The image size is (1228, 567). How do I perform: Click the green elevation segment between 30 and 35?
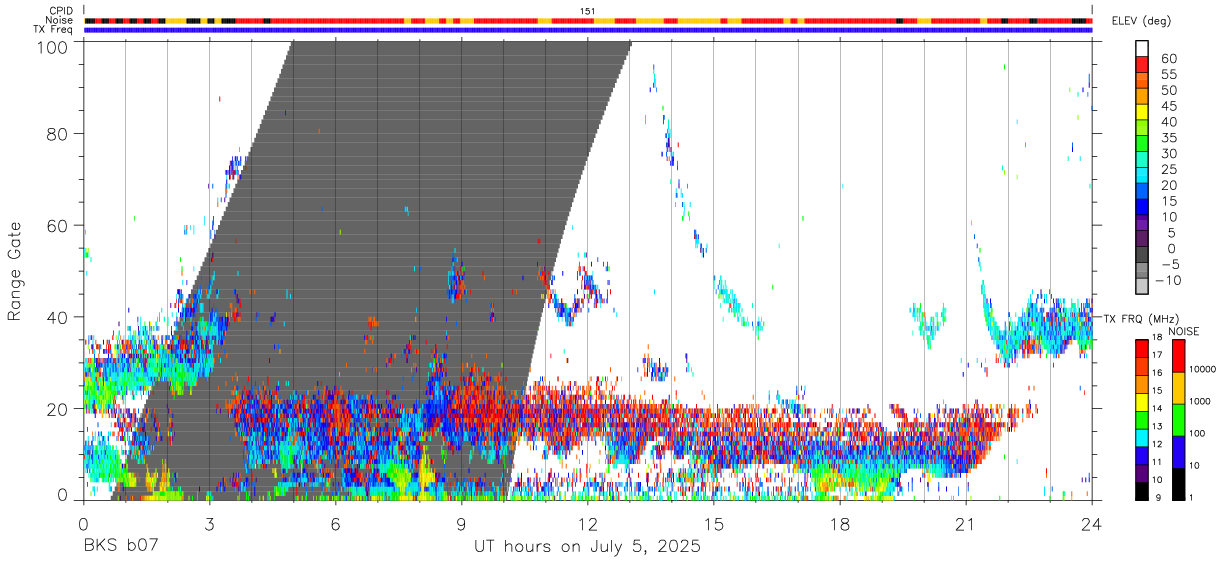point(1142,145)
